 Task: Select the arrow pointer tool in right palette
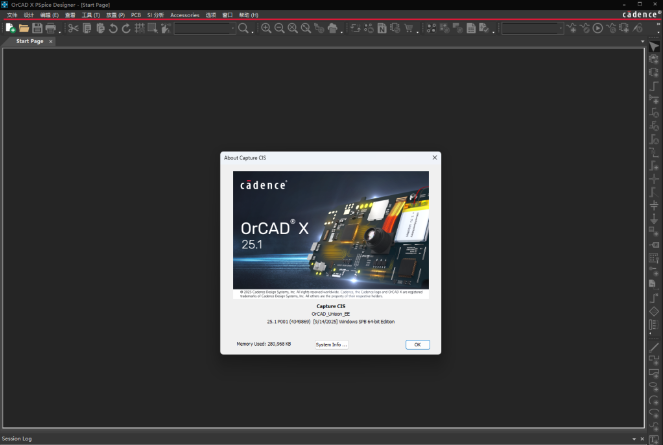tap(654, 46)
